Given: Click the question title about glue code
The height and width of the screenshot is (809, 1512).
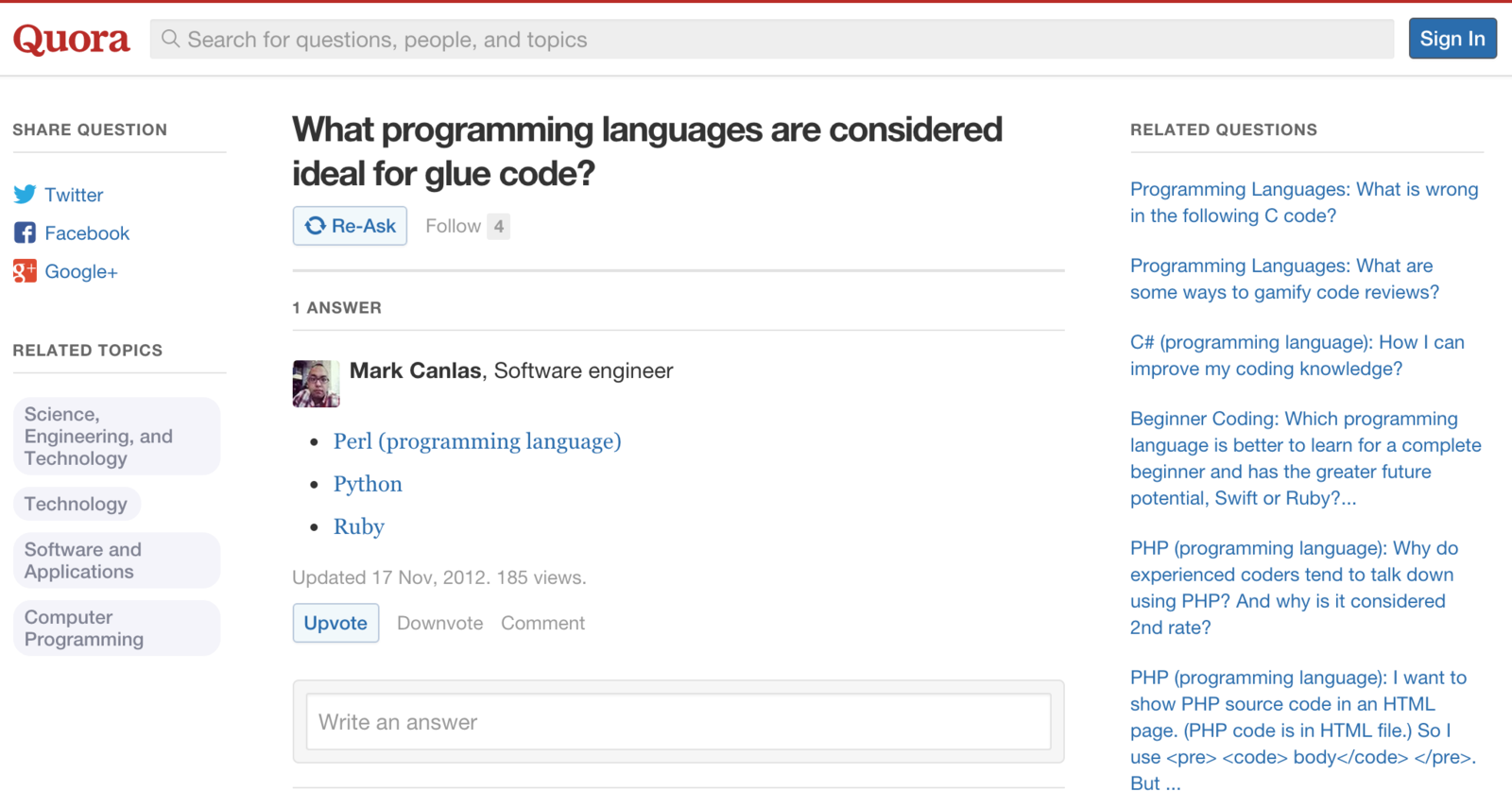Looking at the screenshot, I should (647, 151).
